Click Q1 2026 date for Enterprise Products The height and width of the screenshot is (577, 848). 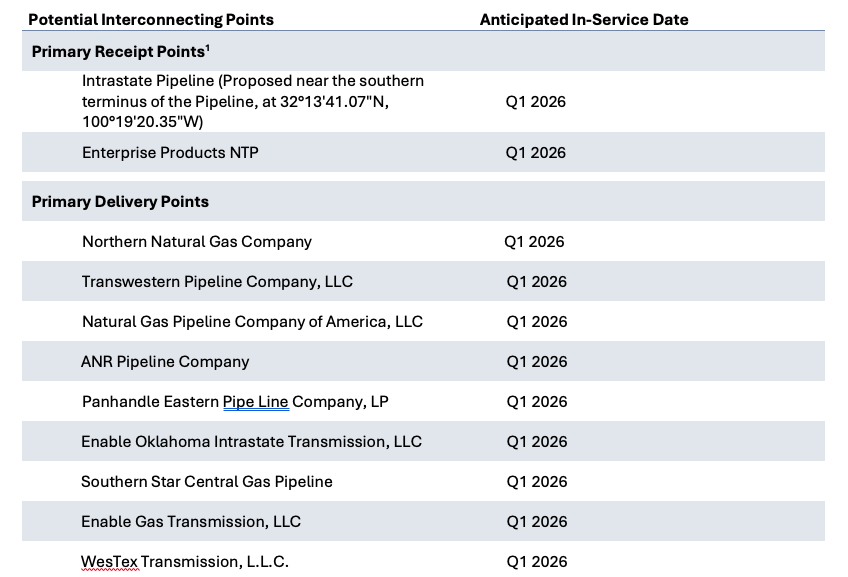pyautogui.click(x=535, y=152)
